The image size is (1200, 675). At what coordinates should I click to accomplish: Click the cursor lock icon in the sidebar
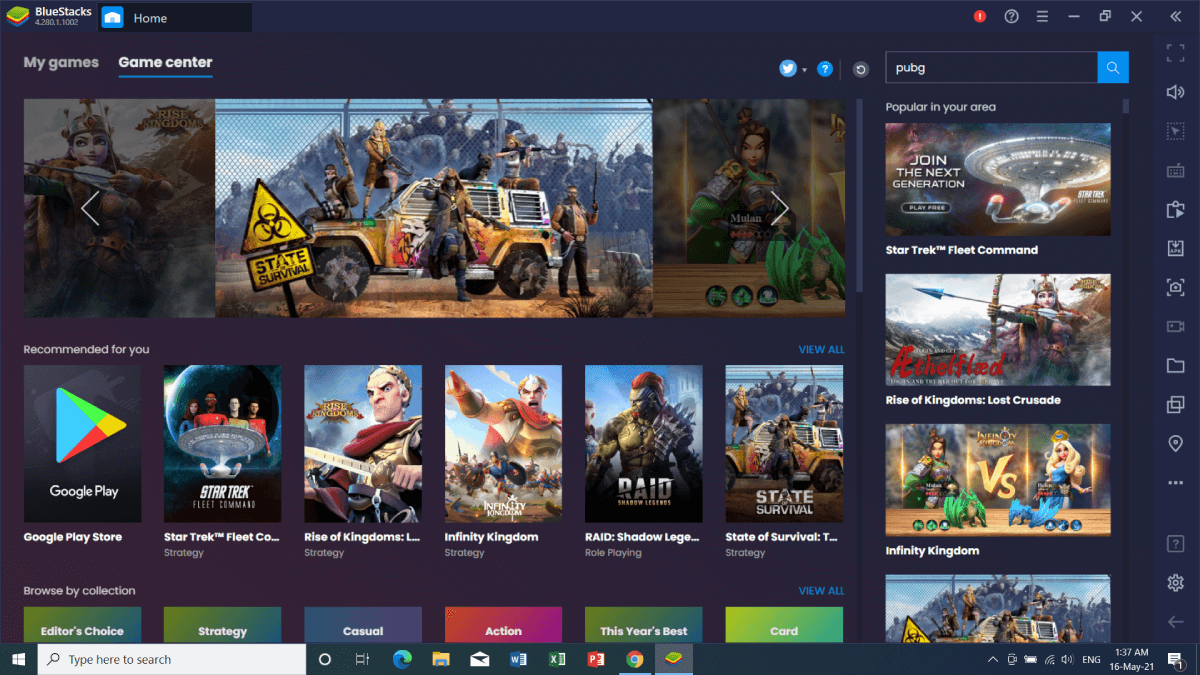[1176, 131]
